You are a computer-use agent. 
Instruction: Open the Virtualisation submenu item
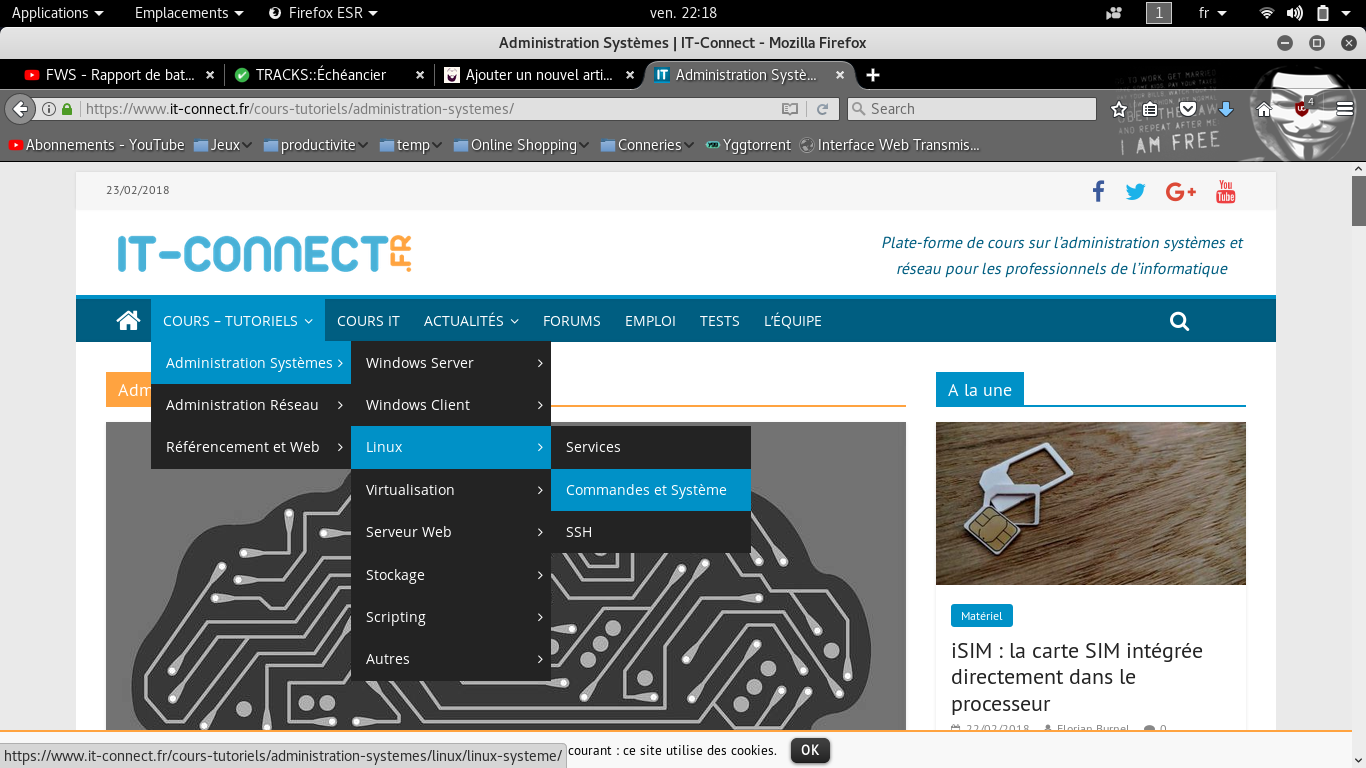(x=451, y=490)
